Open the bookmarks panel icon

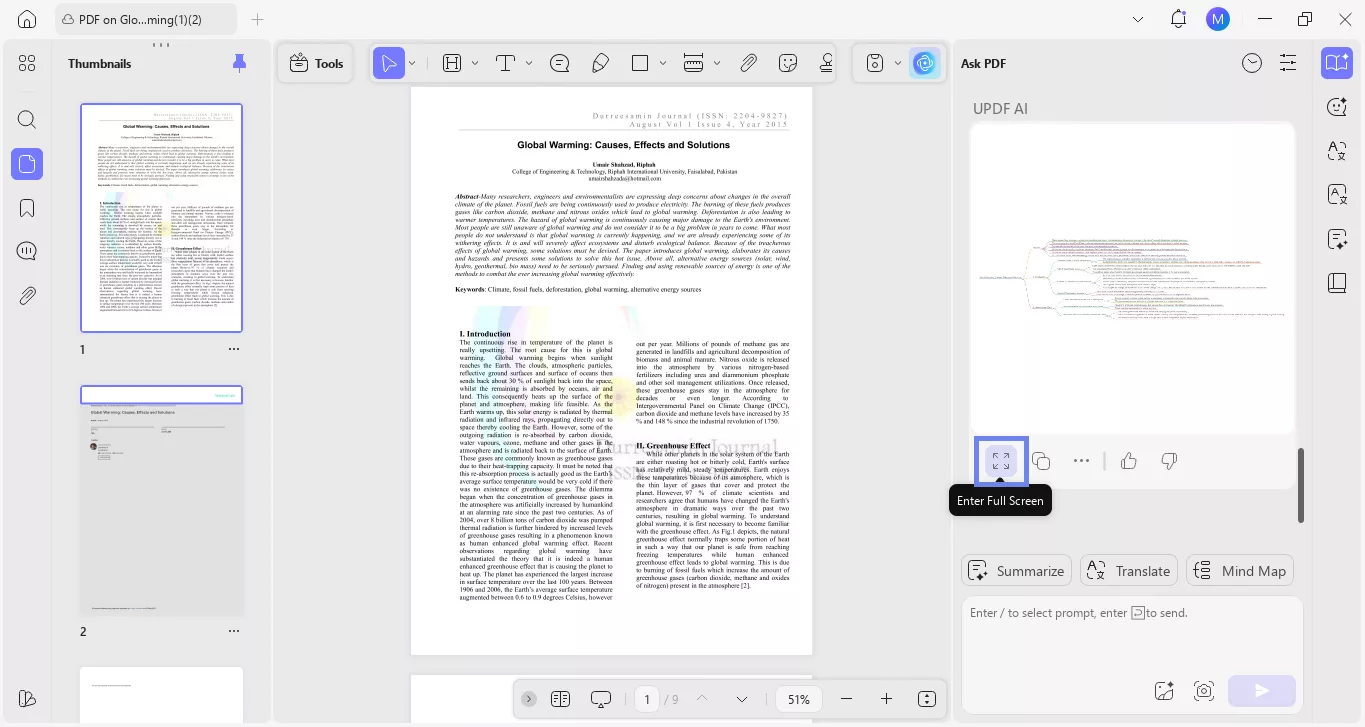(27, 208)
